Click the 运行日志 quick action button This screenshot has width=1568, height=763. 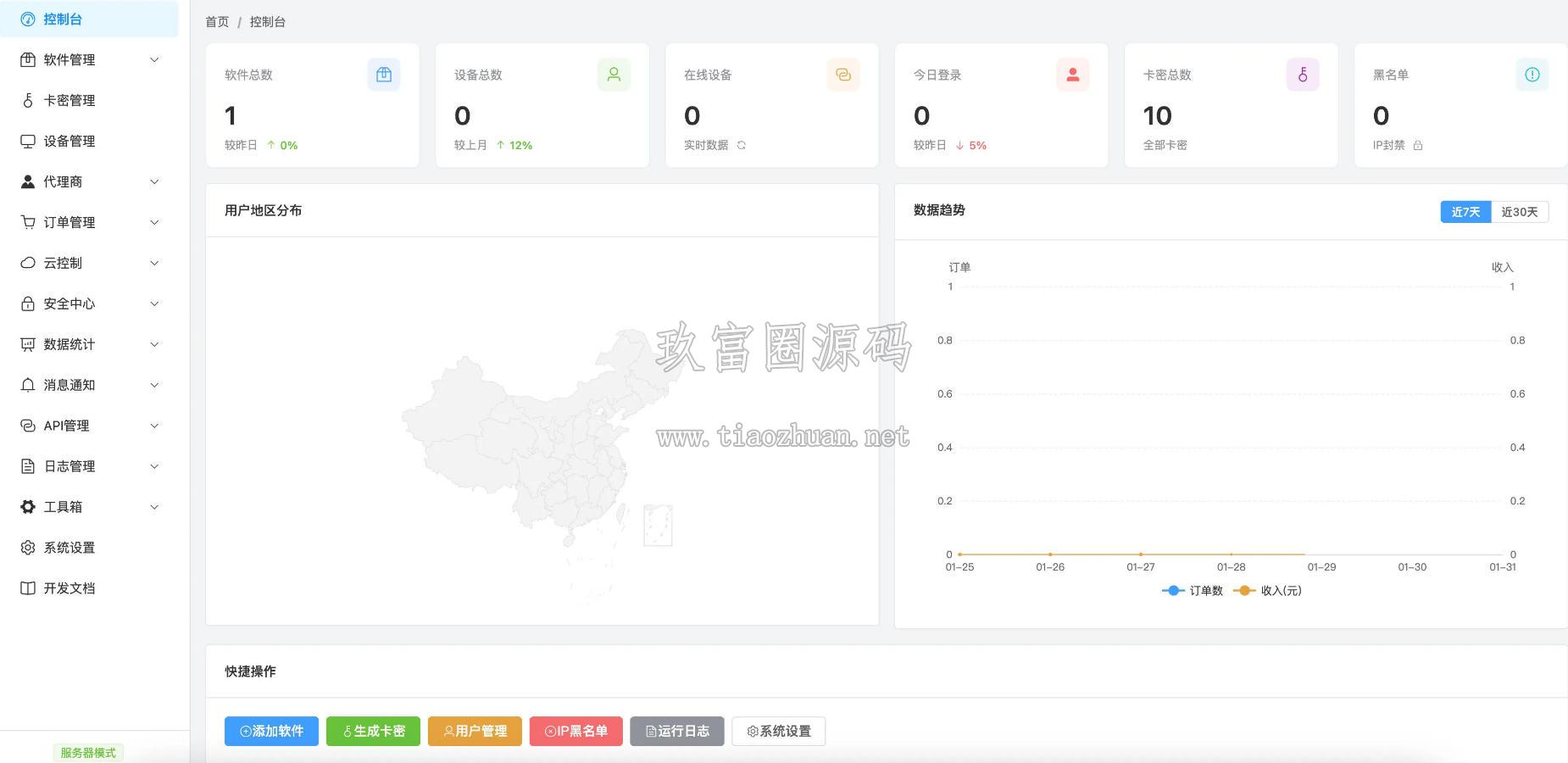tap(677, 731)
